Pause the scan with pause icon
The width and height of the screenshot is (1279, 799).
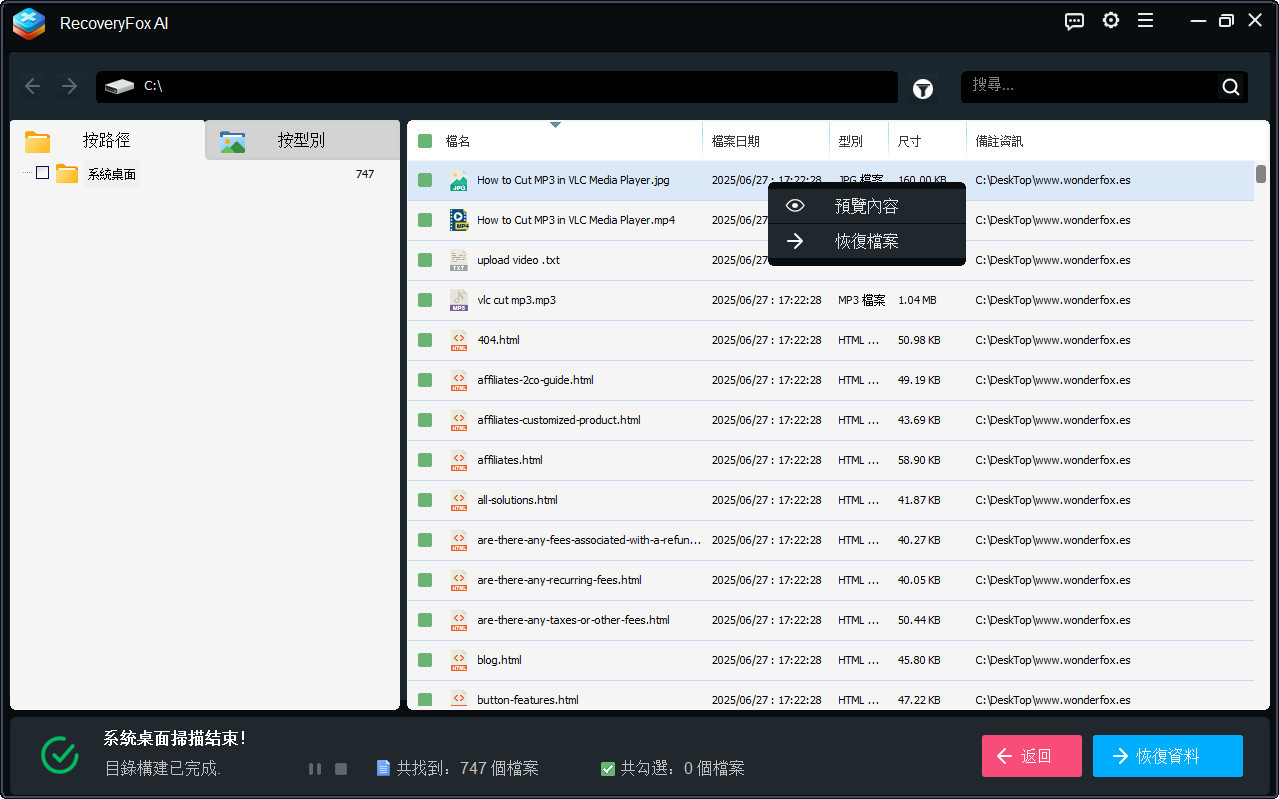tap(315, 769)
